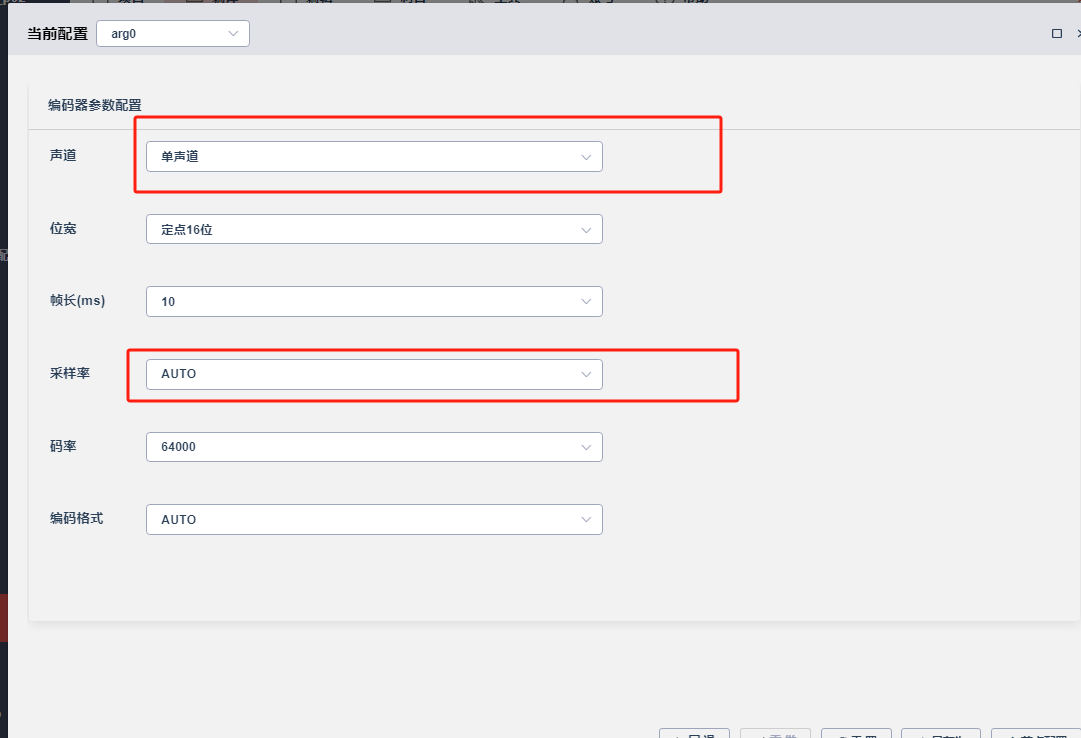This screenshot has height=738, width=1081.
Task: Expand the 采样率 selector showing AUTO
Action: coord(374,374)
